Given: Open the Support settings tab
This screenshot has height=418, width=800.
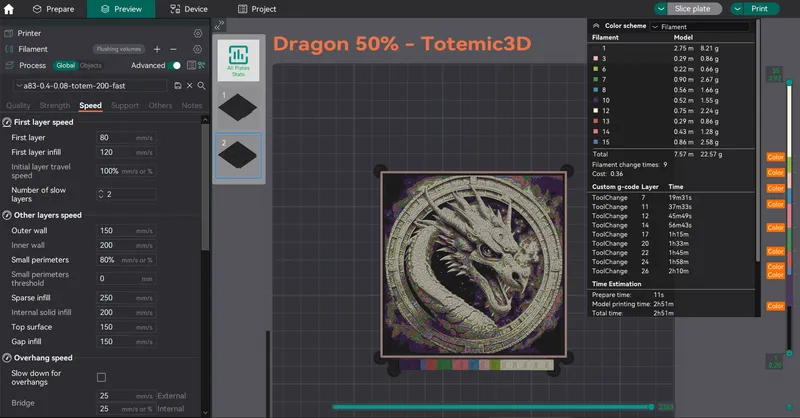Looking at the screenshot, I should (x=124, y=106).
